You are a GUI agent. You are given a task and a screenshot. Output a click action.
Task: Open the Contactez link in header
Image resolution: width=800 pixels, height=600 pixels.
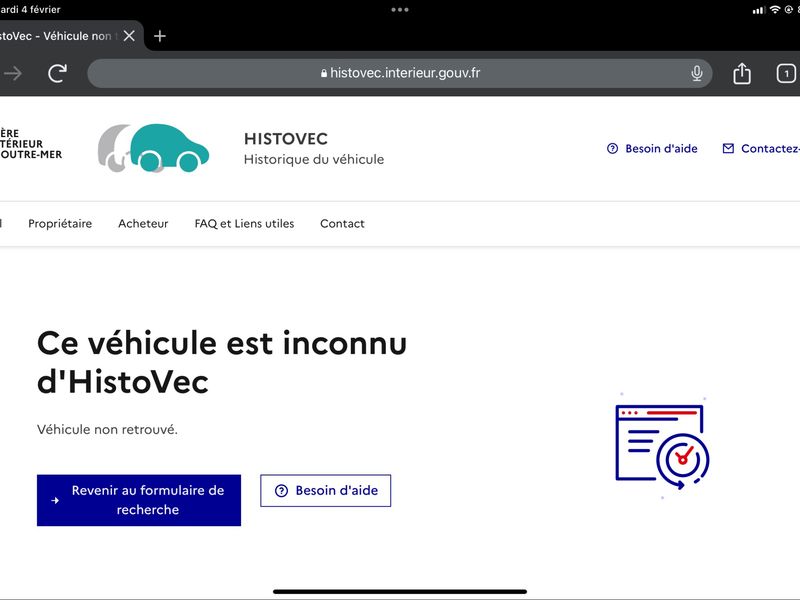761,148
